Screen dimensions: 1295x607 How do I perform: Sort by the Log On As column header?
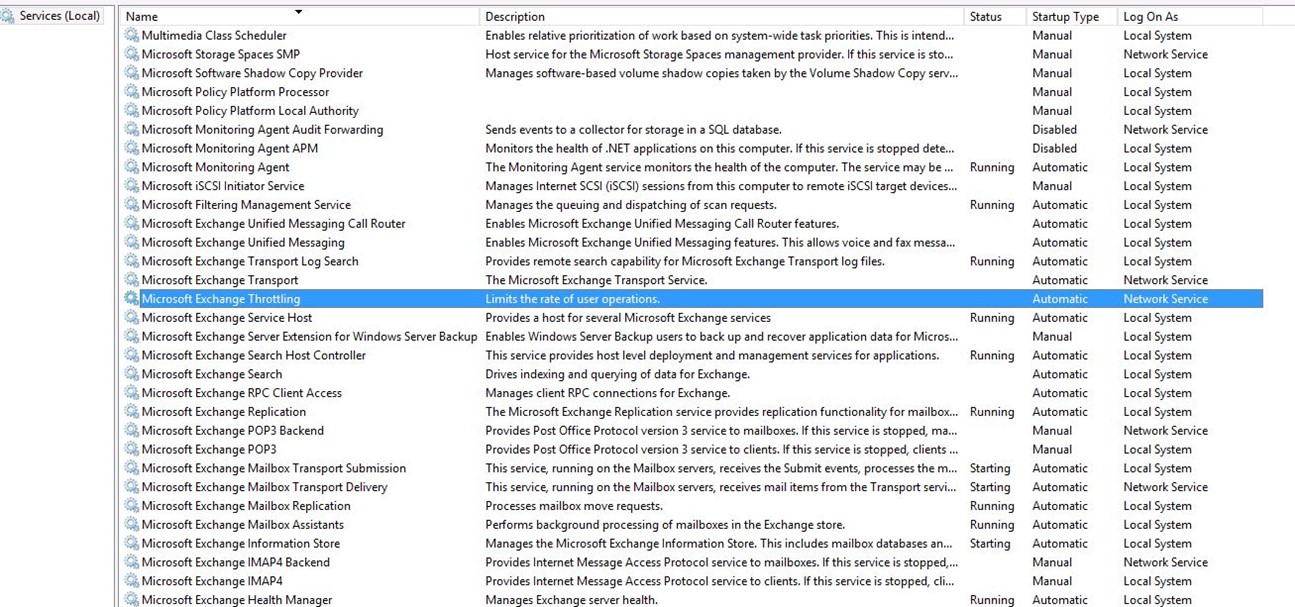(x=1190, y=17)
